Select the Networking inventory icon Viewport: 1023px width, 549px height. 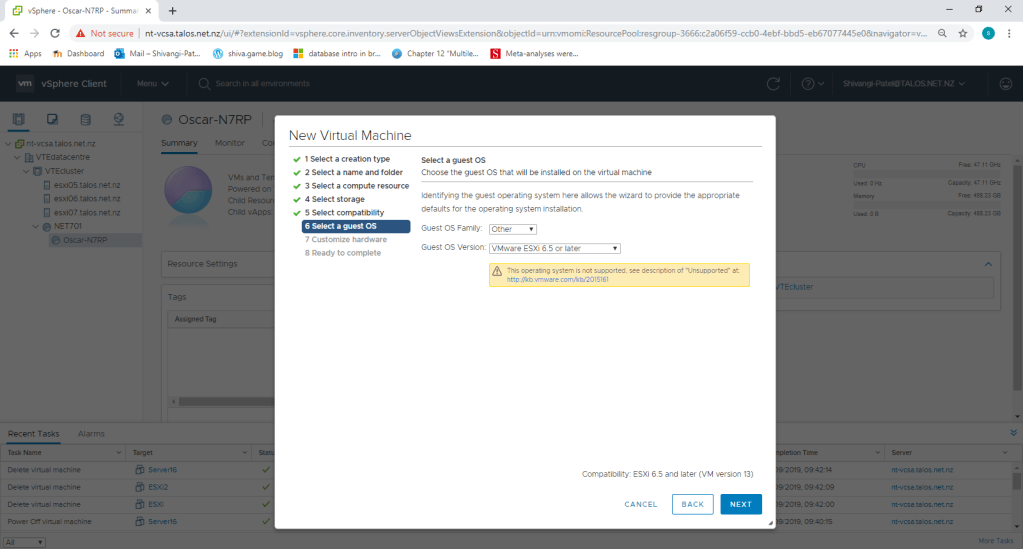119,120
